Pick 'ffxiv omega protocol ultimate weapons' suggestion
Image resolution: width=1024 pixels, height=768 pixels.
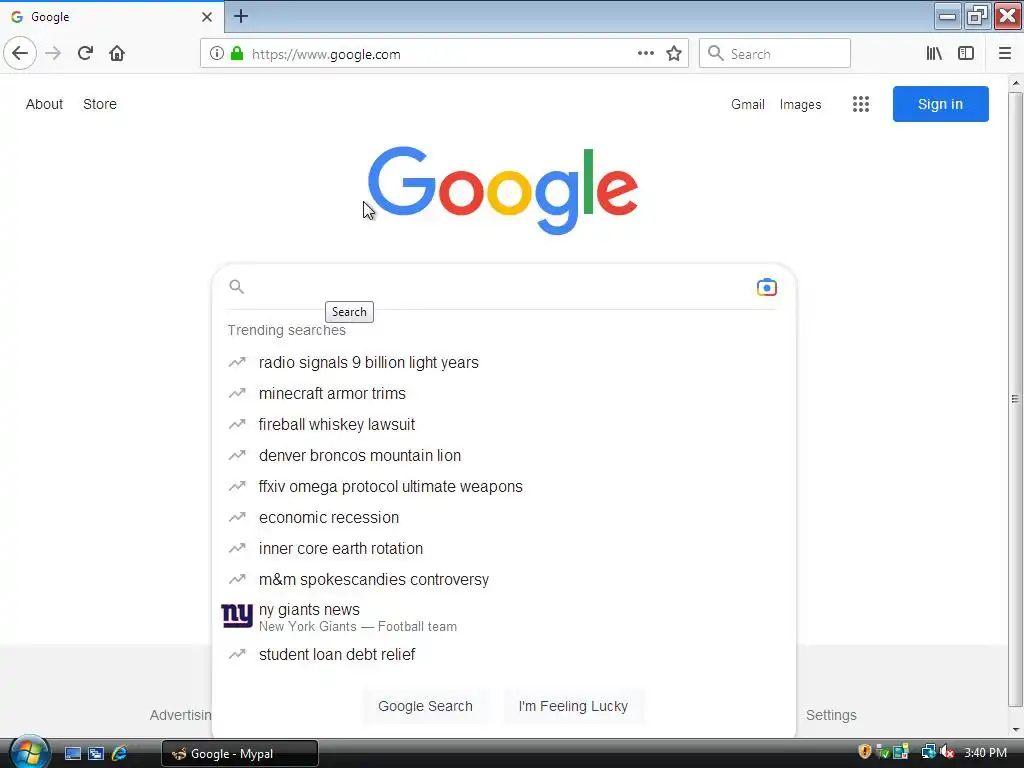pos(503,487)
